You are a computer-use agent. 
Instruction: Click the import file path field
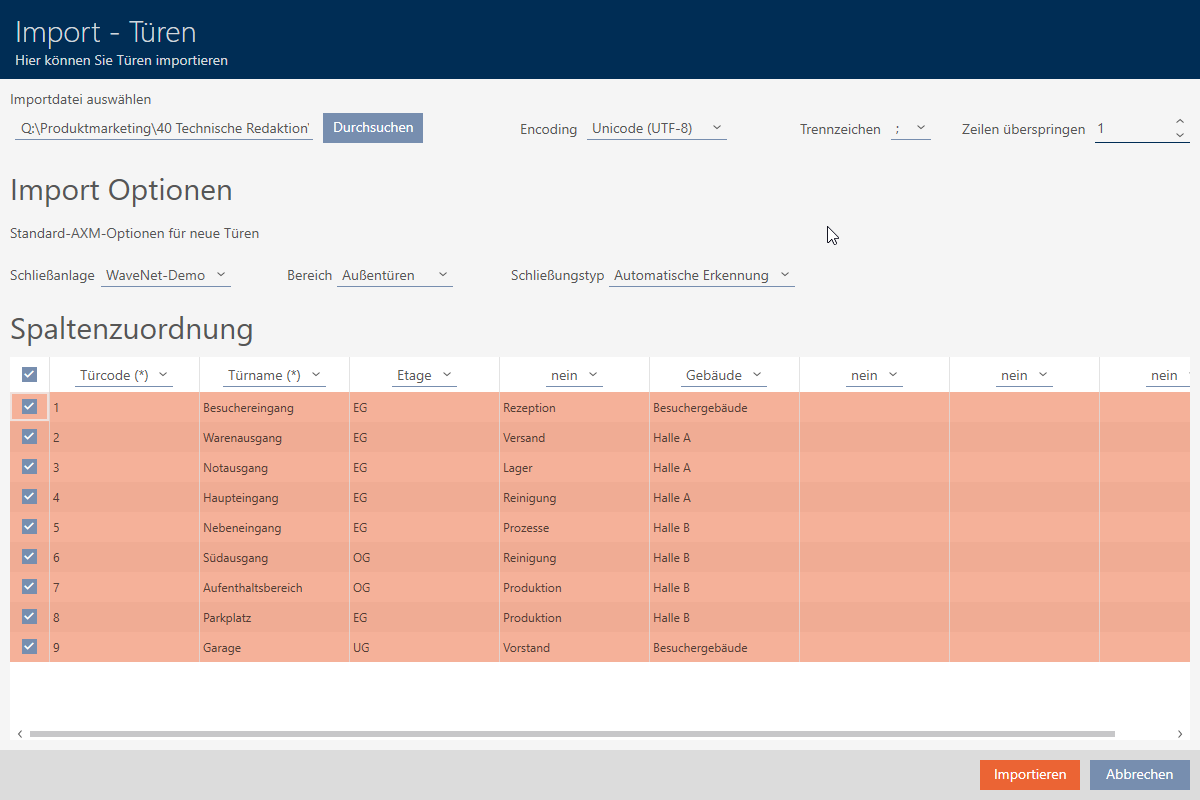coord(164,129)
